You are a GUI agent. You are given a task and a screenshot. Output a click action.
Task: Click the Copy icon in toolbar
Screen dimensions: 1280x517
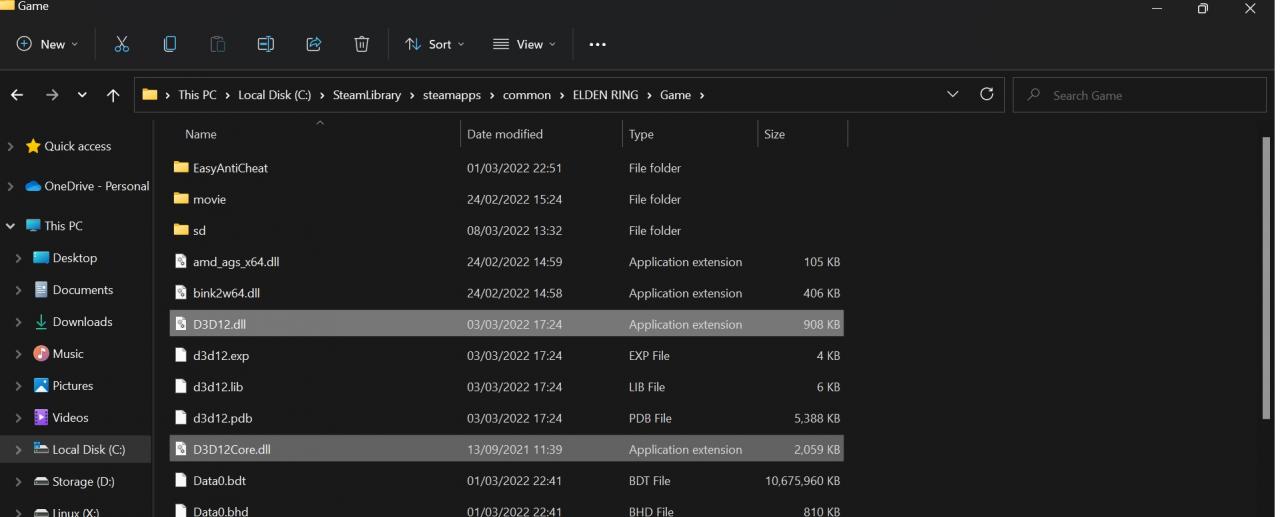point(170,44)
